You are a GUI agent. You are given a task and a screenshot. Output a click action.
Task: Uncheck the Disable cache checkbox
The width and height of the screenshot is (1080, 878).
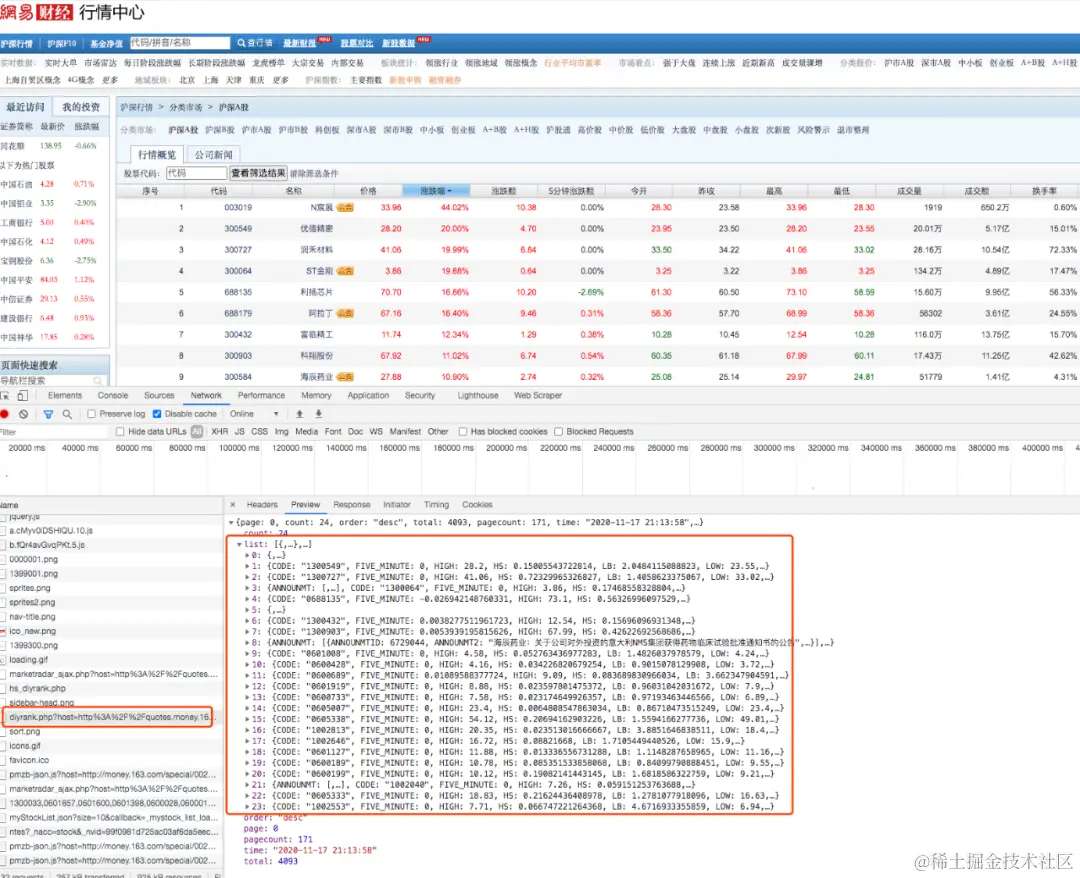157,414
